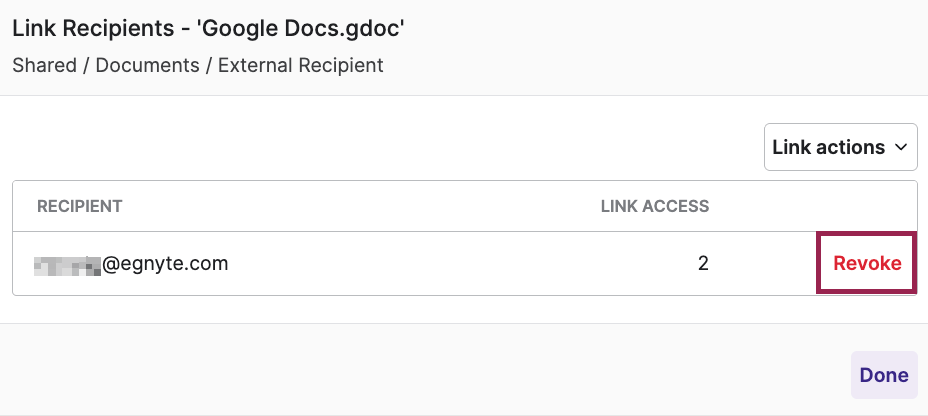Click the link access count 2
This screenshot has height=416, width=928.
pyautogui.click(x=703, y=263)
